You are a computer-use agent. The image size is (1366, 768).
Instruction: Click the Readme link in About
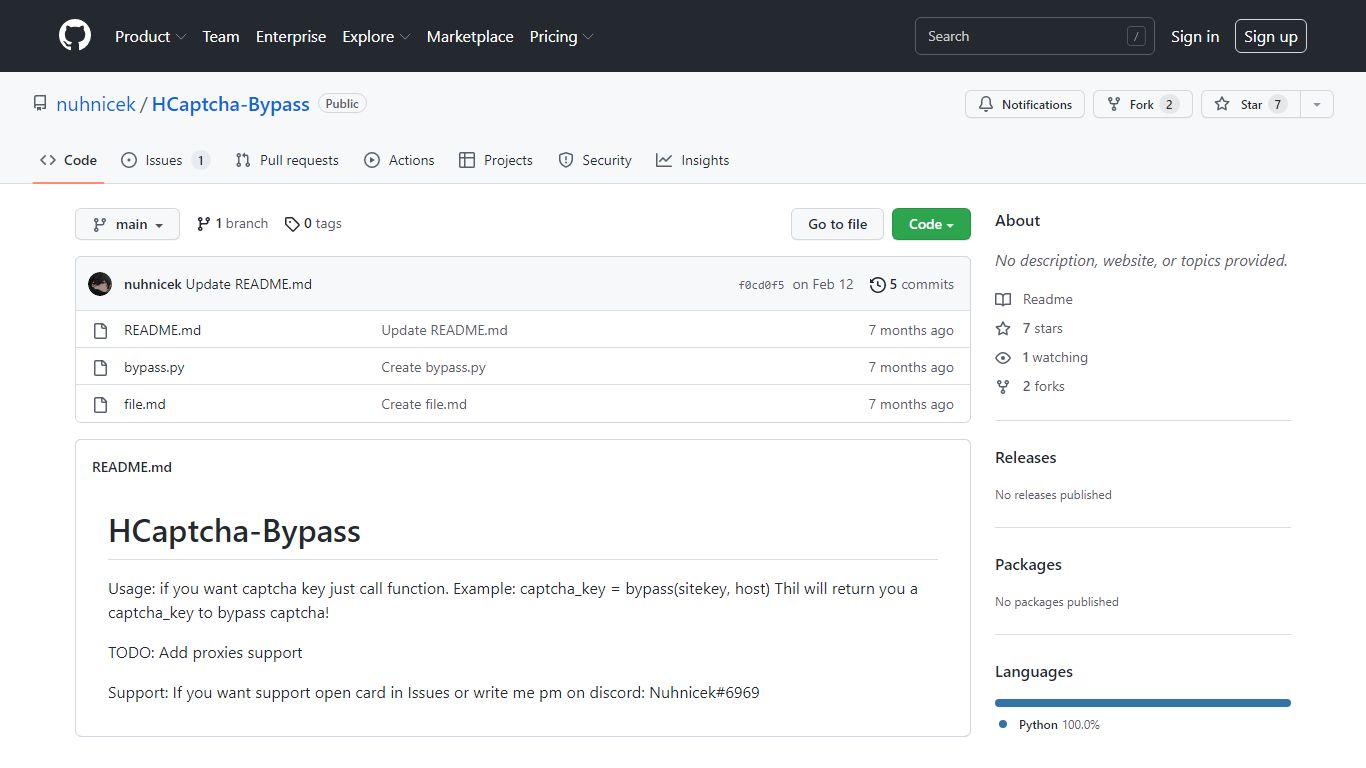[1034, 299]
